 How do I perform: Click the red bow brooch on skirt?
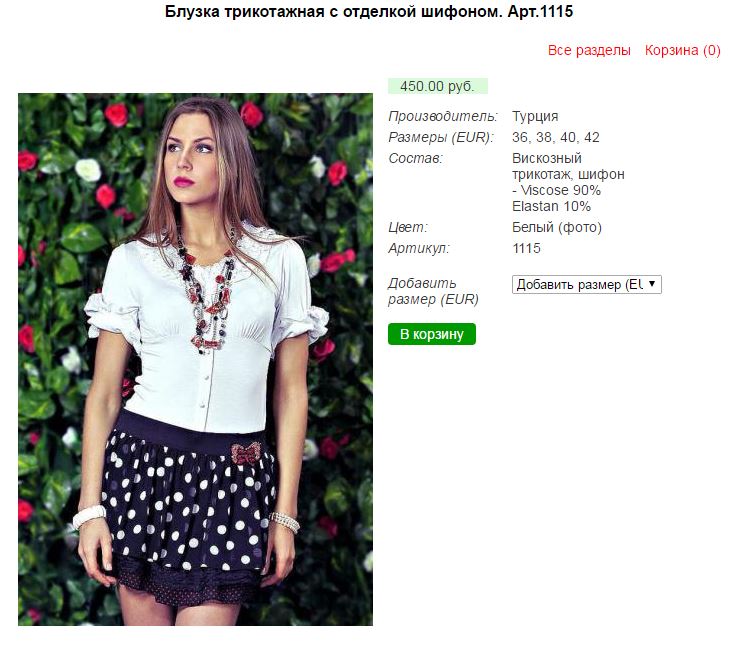pyautogui.click(x=246, y=452)
